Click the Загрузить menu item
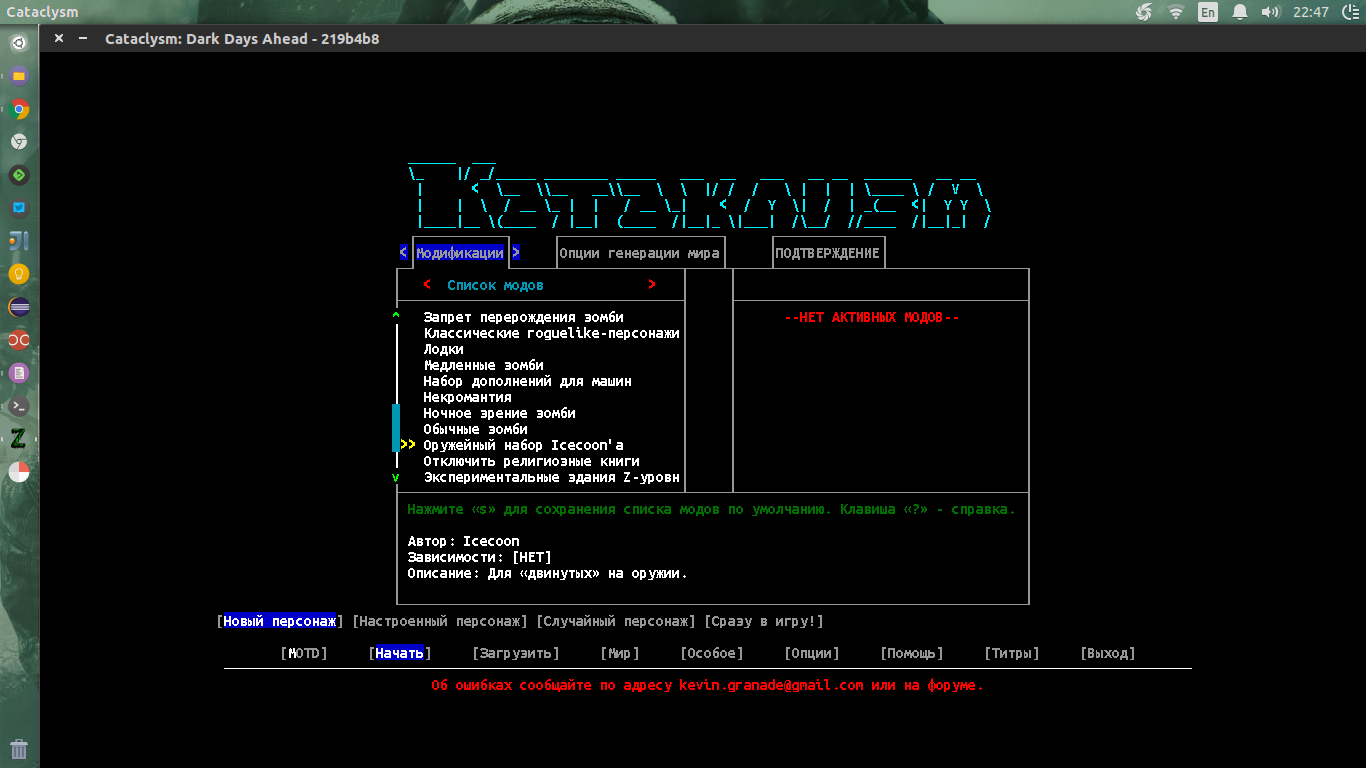 pos(516,653)
